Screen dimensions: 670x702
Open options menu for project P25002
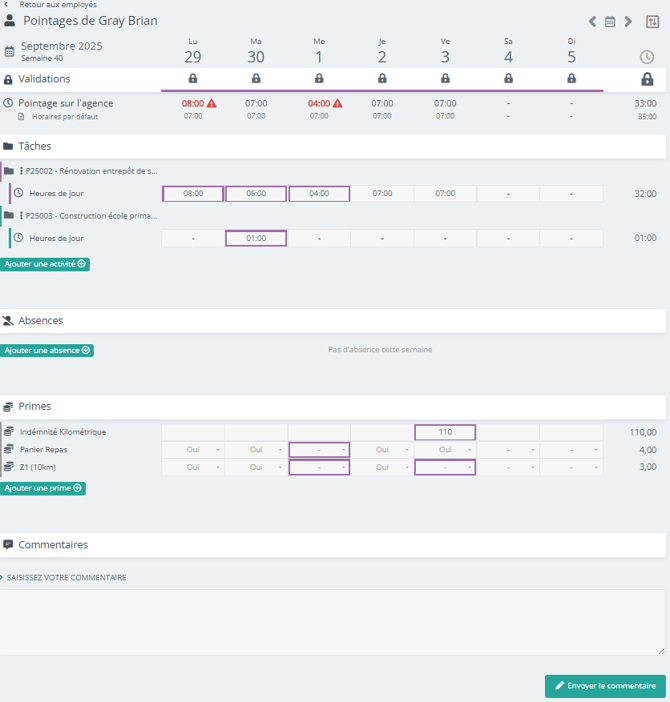coord(21,171)
